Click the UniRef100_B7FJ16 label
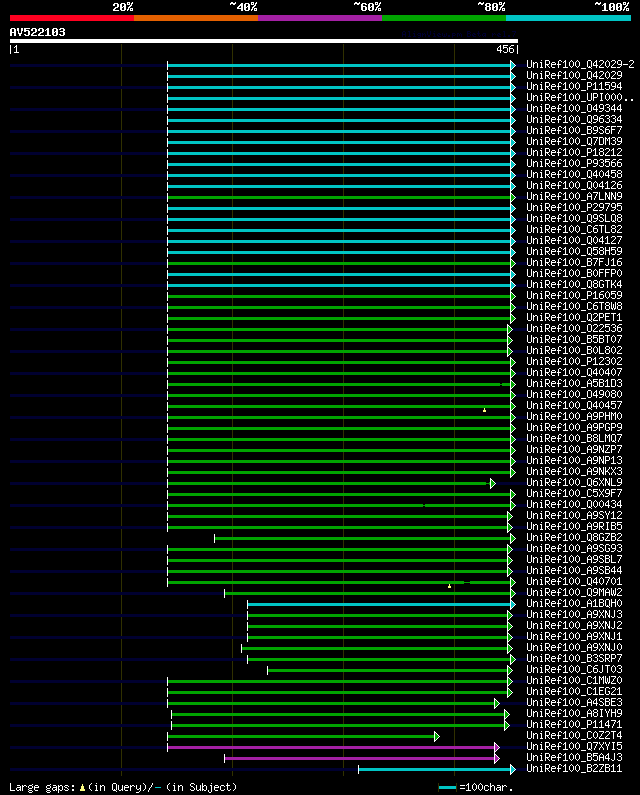Image resolution: width=640 pixels, height=795 pixels. pyautogui.click(x=574, y=263)
